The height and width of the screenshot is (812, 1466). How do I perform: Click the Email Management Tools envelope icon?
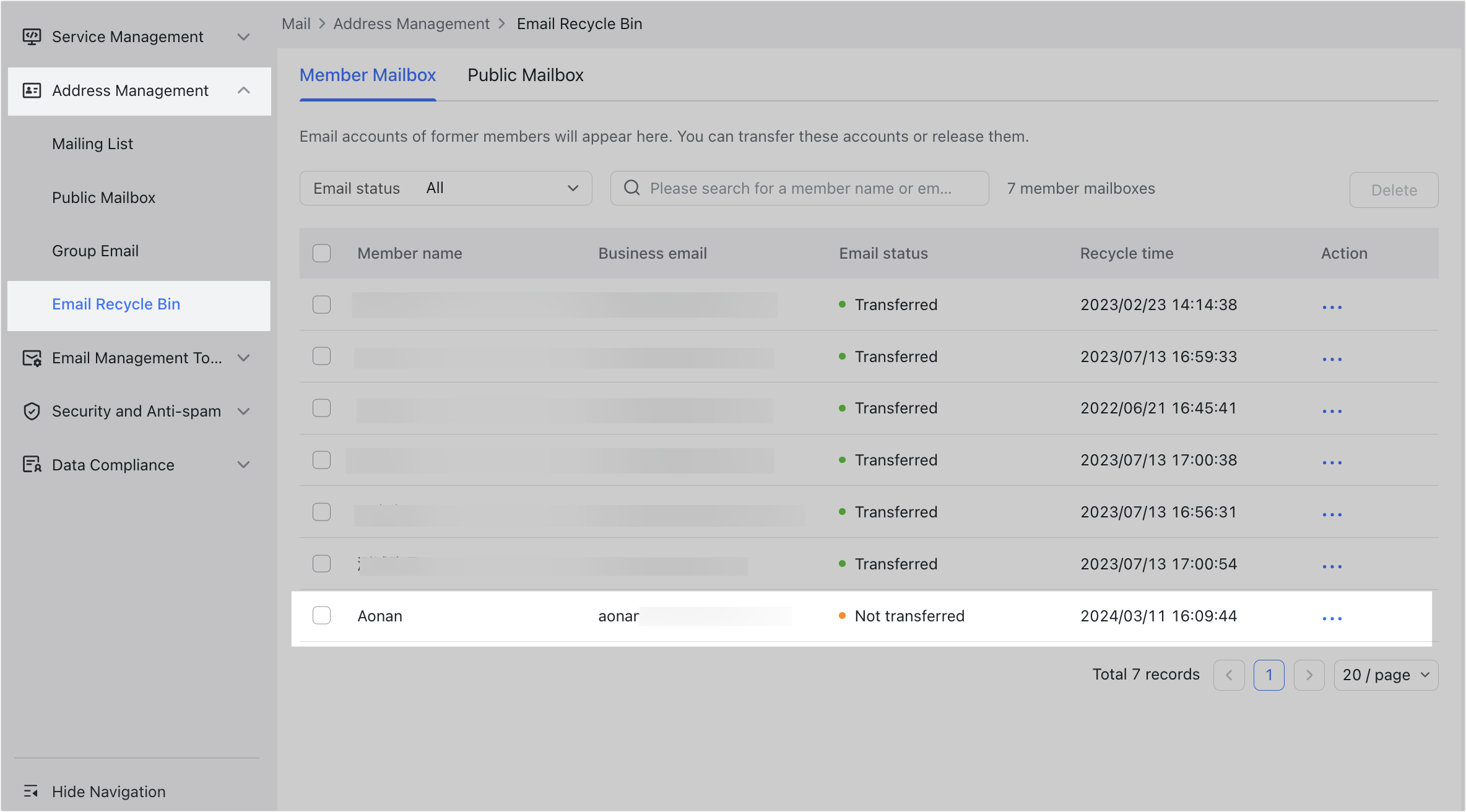[x=32, y=358]
